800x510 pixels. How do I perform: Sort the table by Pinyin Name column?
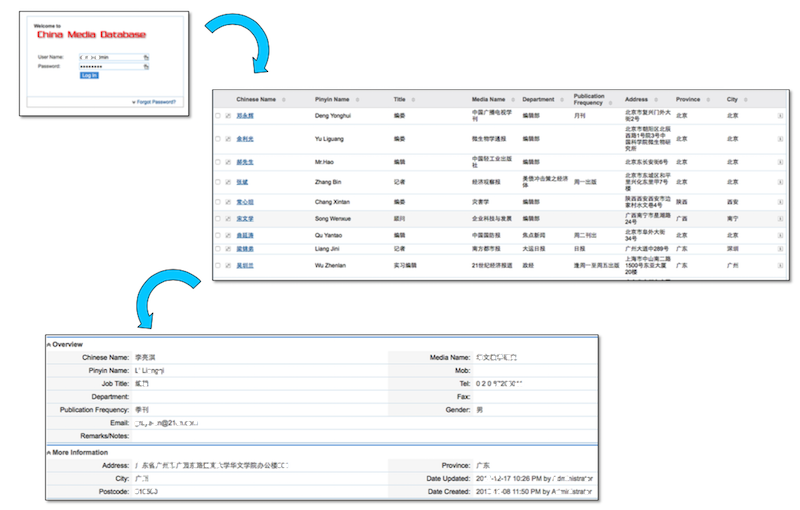tap(334, 100)
